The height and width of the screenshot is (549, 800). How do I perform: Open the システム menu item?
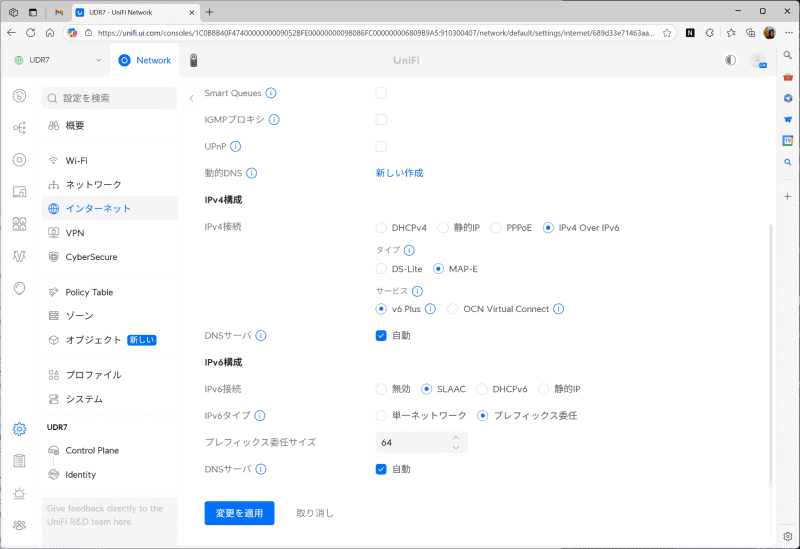coord(110,399)
